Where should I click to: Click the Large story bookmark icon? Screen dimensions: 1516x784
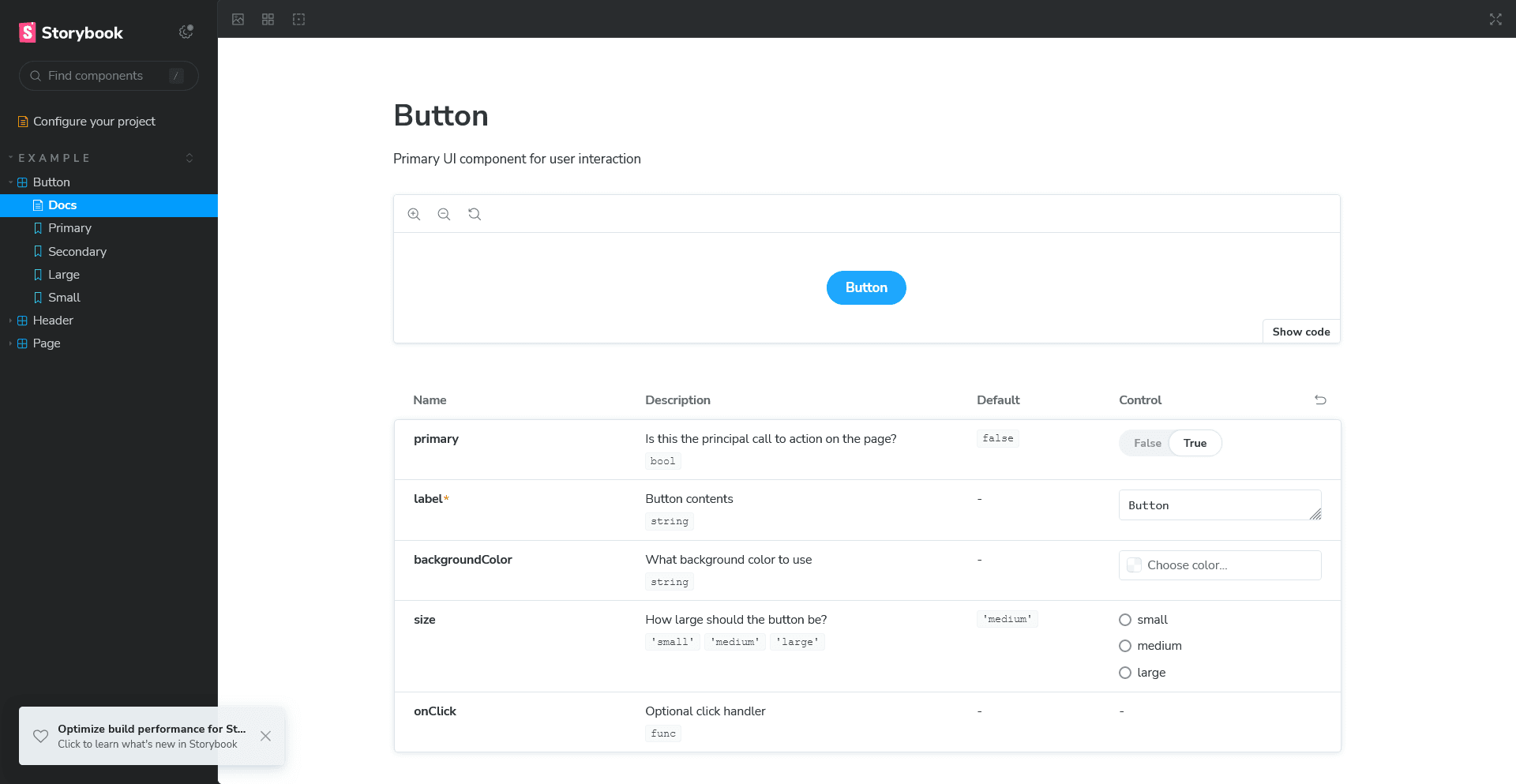38,275
